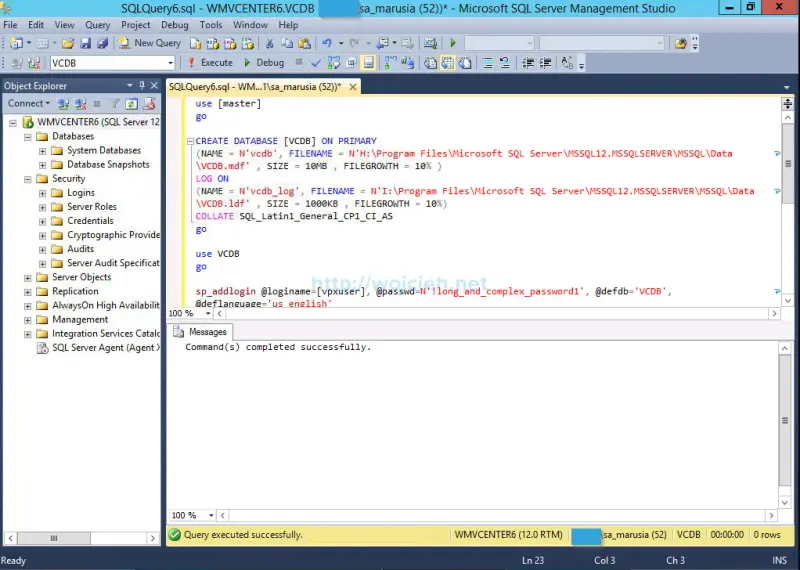The height and width of the screenshot is (570, 800).
Task: Parse the query using the blue checkmark icon
Action: pyautogui.click(x=316, y=63)
